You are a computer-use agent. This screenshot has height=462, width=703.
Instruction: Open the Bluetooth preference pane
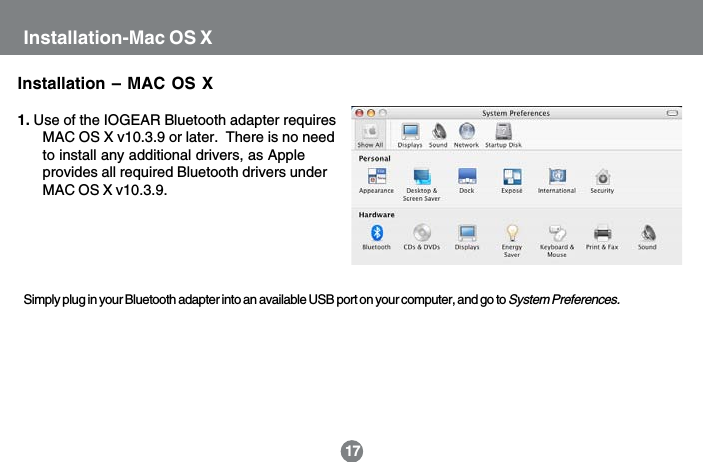(x=377, y=237)
